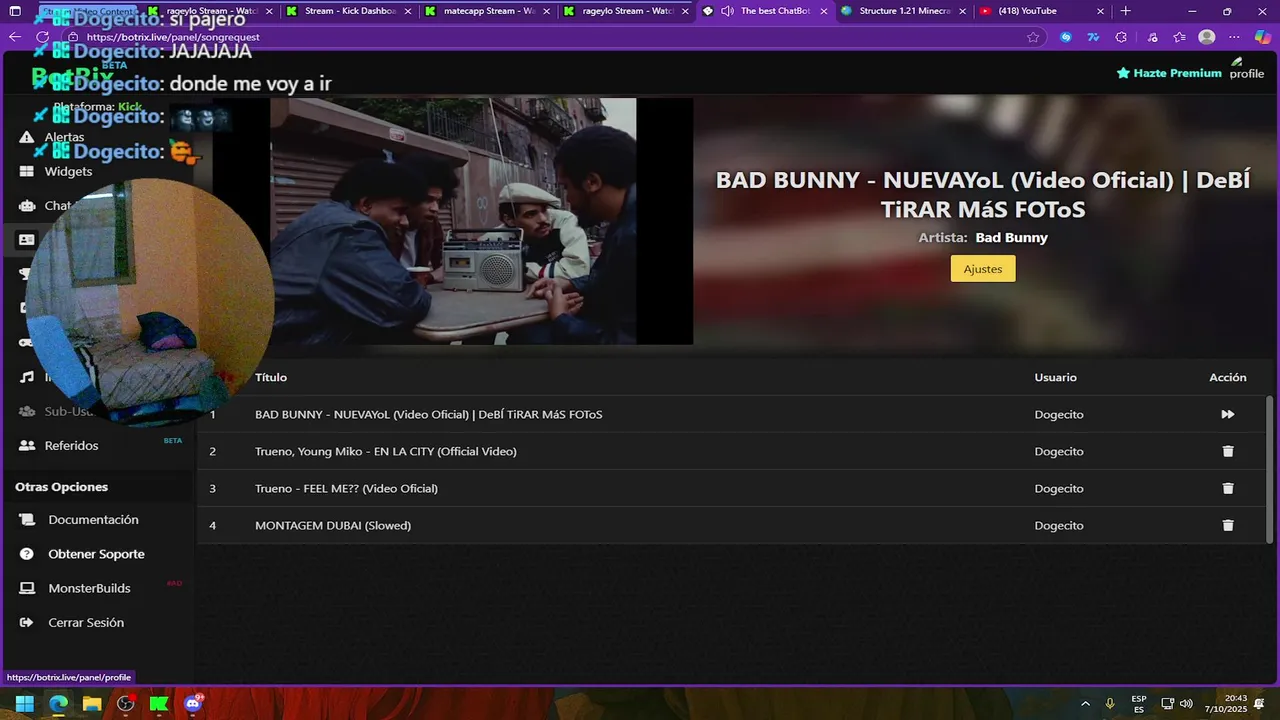1280x720 pixels.
Task: Open Alertas in the sidebar
Action: [64, 137]
